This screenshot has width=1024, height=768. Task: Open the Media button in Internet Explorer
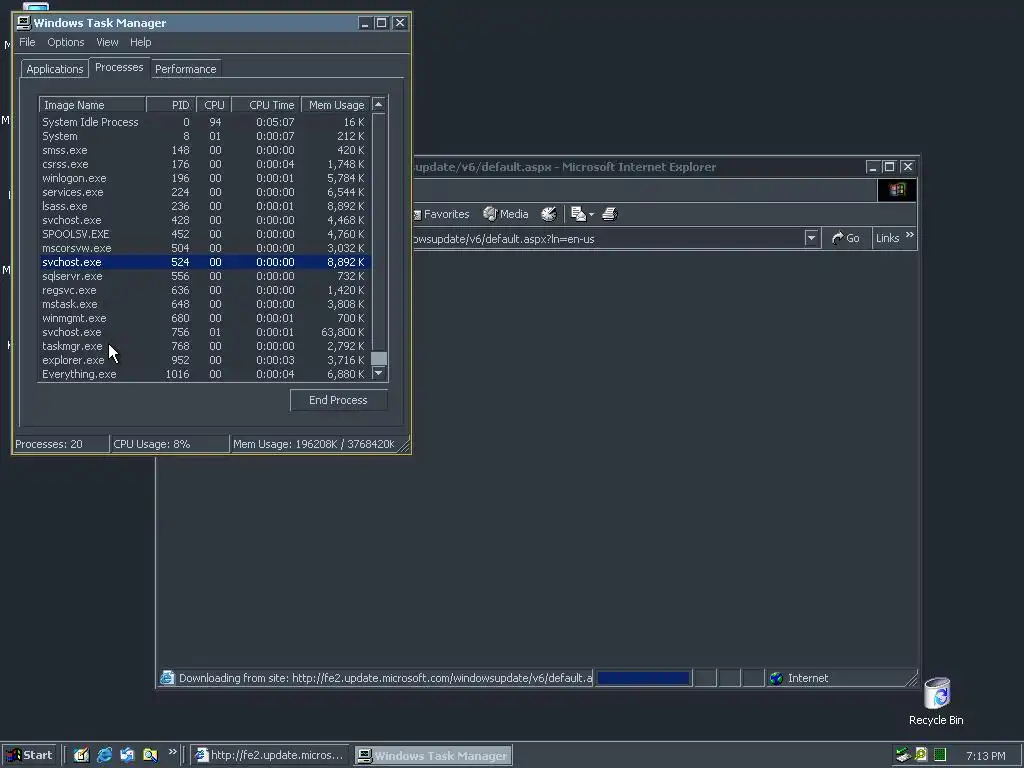point(505,214)
